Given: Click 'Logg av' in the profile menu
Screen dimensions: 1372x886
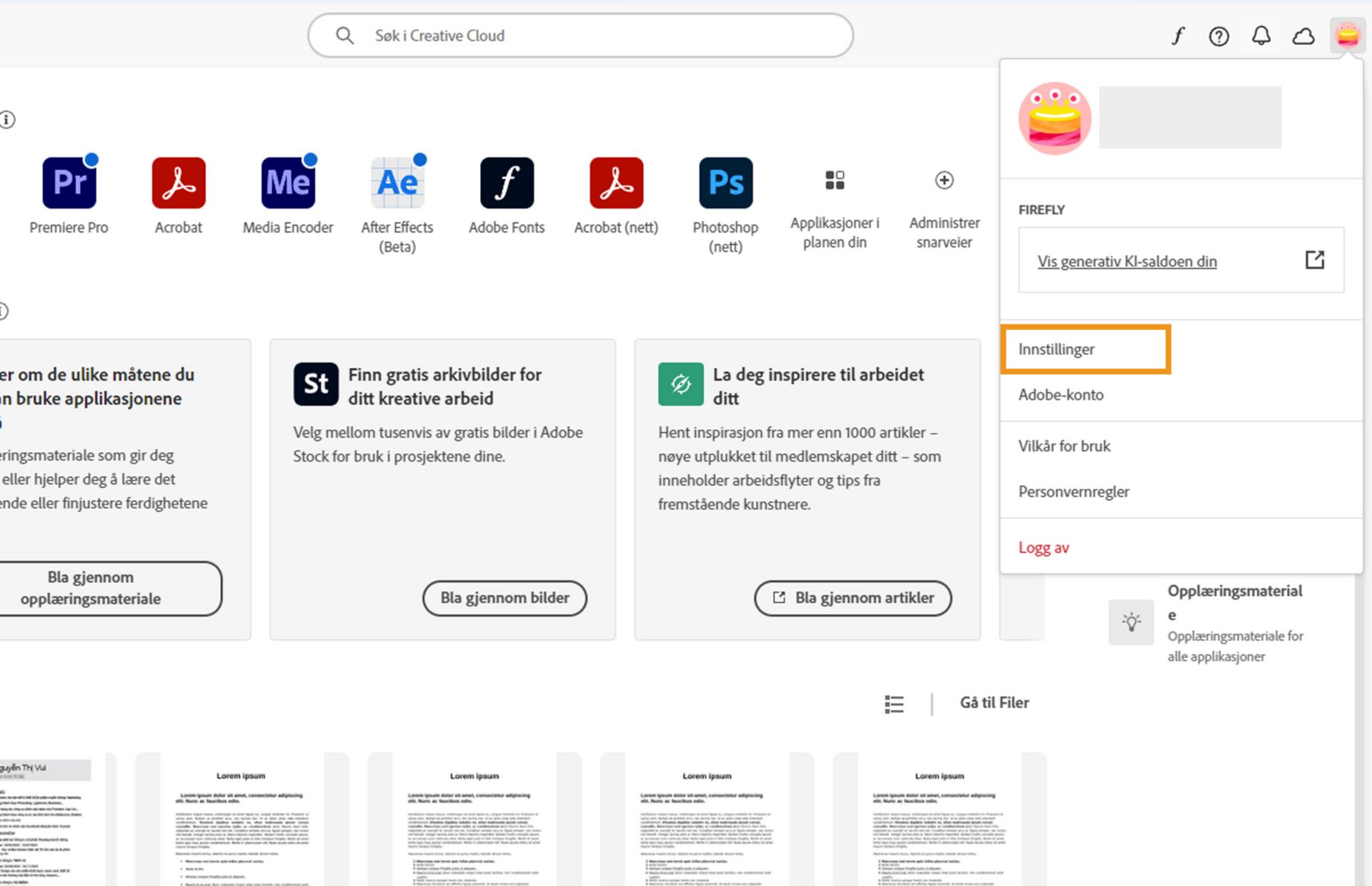Looking at the screenshot, I should click(x=1043, y=547).
